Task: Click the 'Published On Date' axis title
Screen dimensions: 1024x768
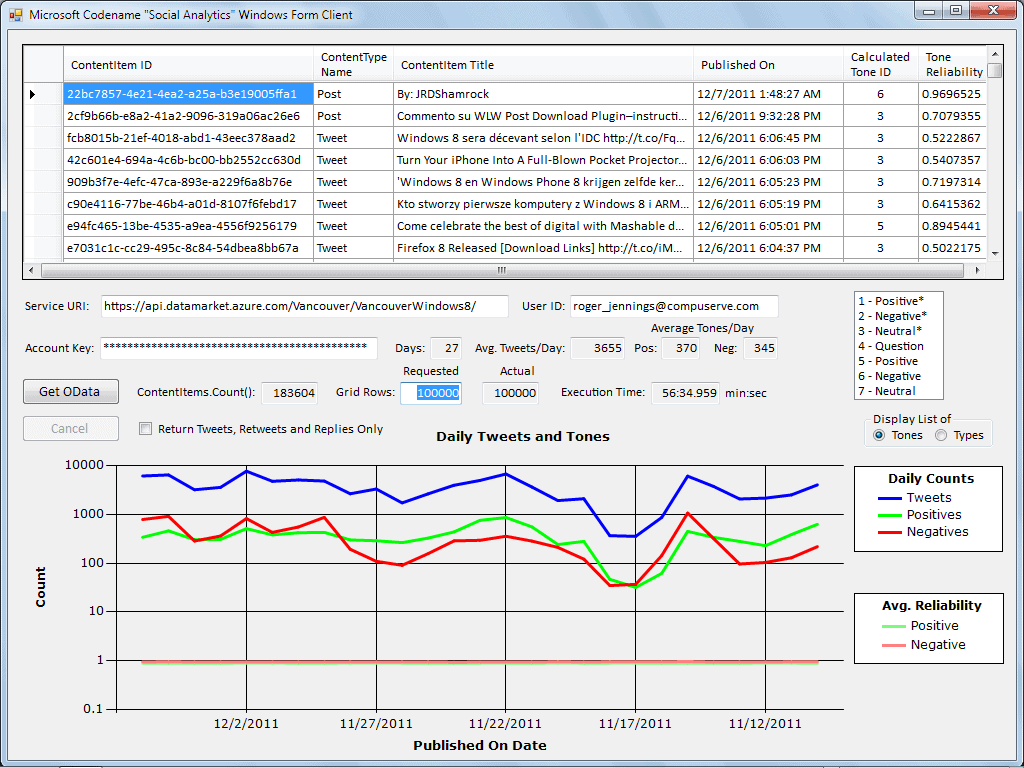Action: (x=480, y=745)
